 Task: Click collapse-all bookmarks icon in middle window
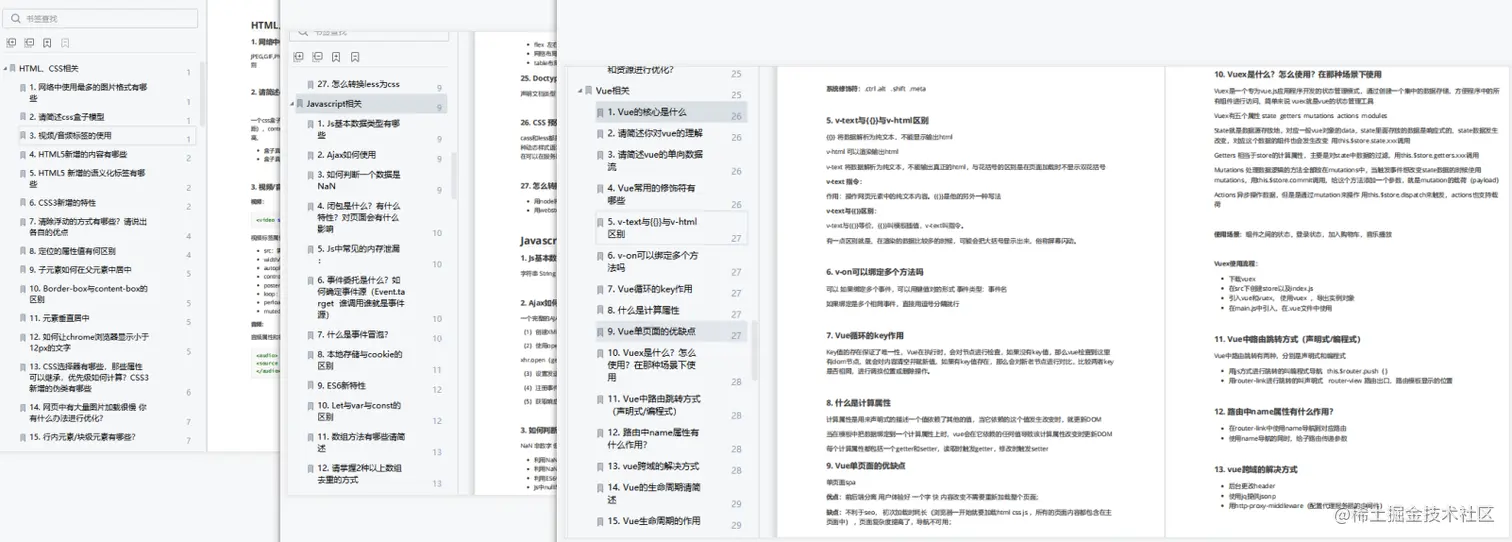[x=318, y=57]
